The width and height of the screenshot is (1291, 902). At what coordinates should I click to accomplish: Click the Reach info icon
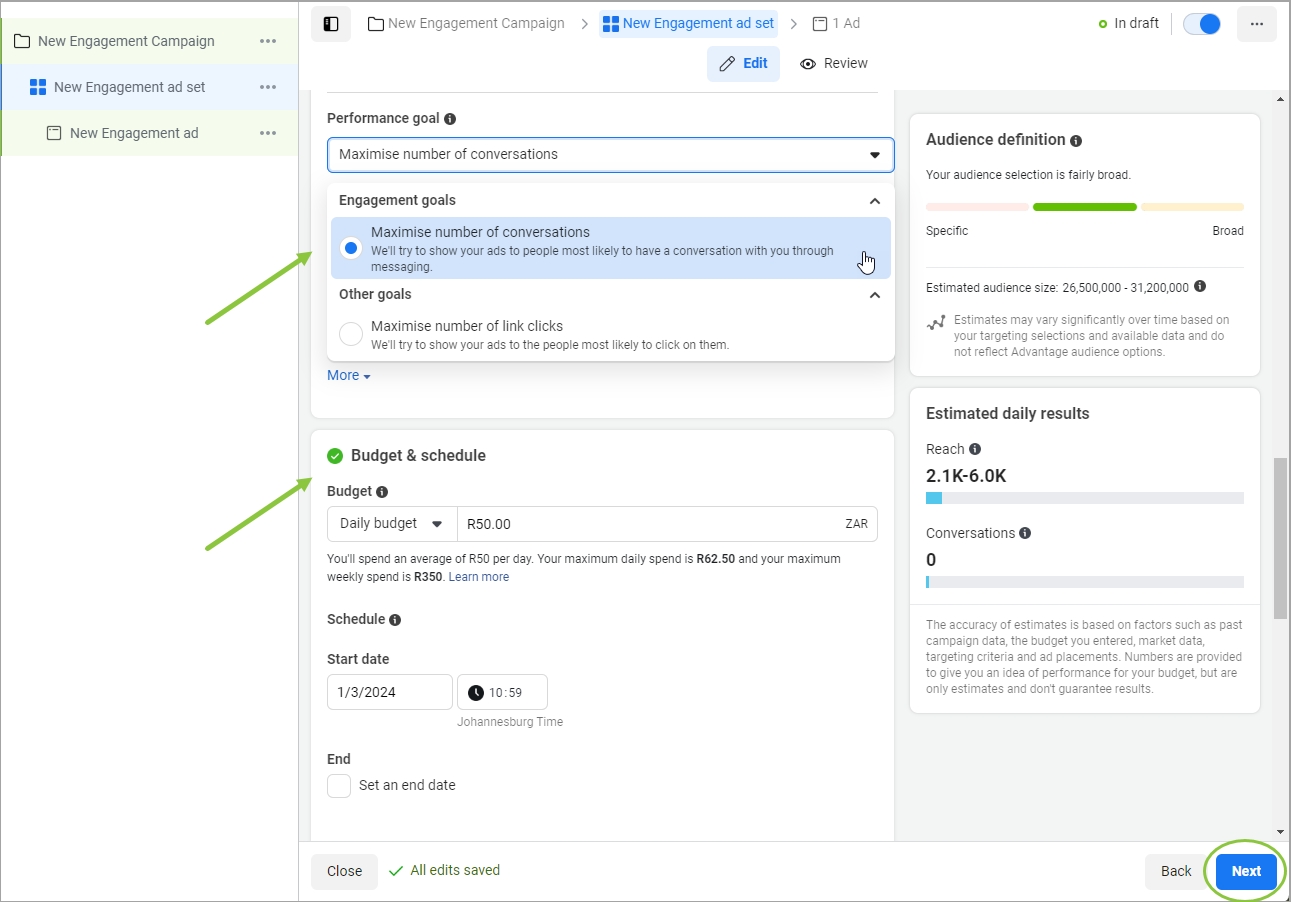pyautogui.click(x=975, y=449)
